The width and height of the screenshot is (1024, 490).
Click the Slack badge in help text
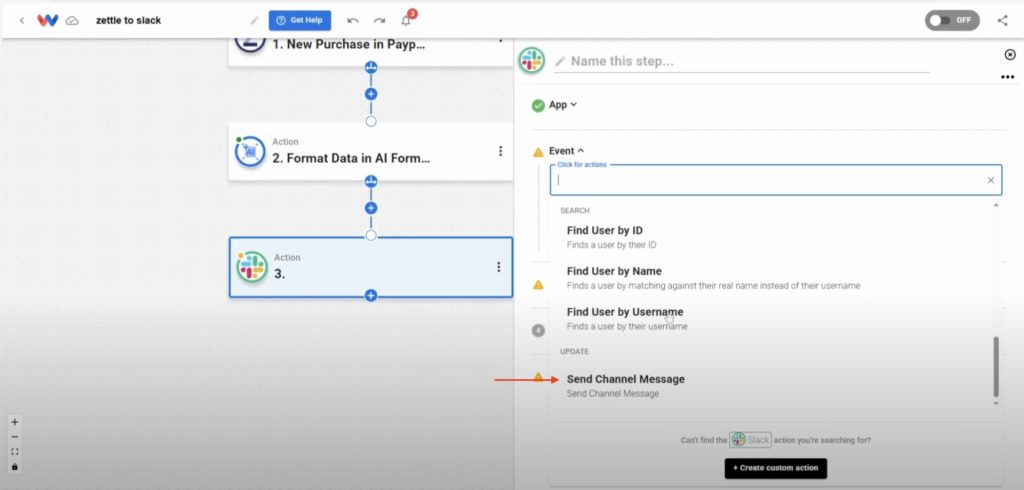tap(751, 440)
